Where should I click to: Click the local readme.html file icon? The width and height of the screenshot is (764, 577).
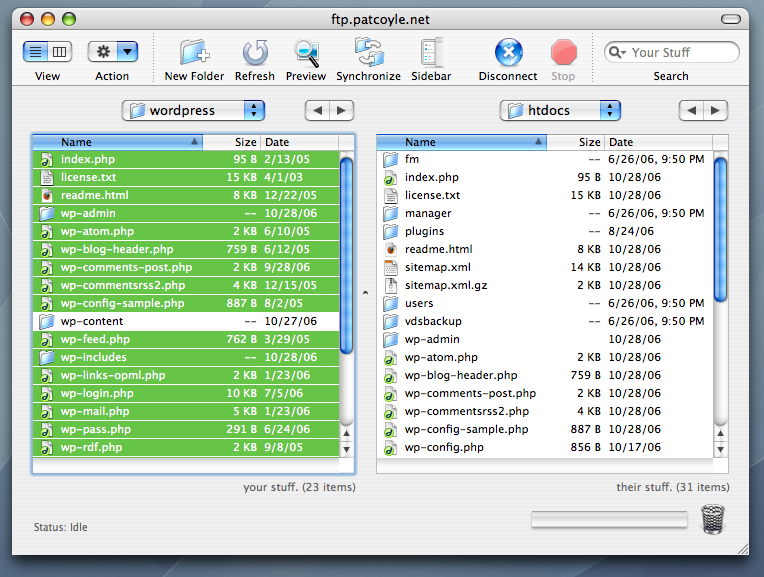point(47,195)
